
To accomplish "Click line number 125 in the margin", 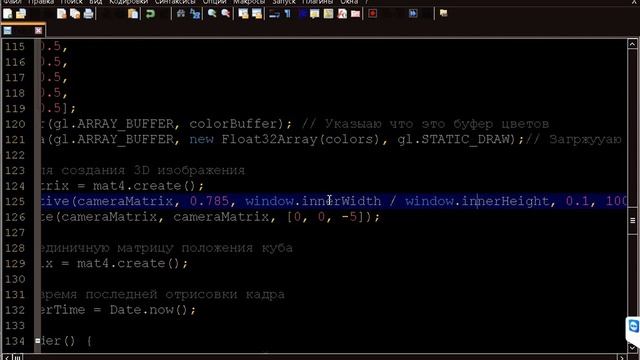I will click(15, 202).
